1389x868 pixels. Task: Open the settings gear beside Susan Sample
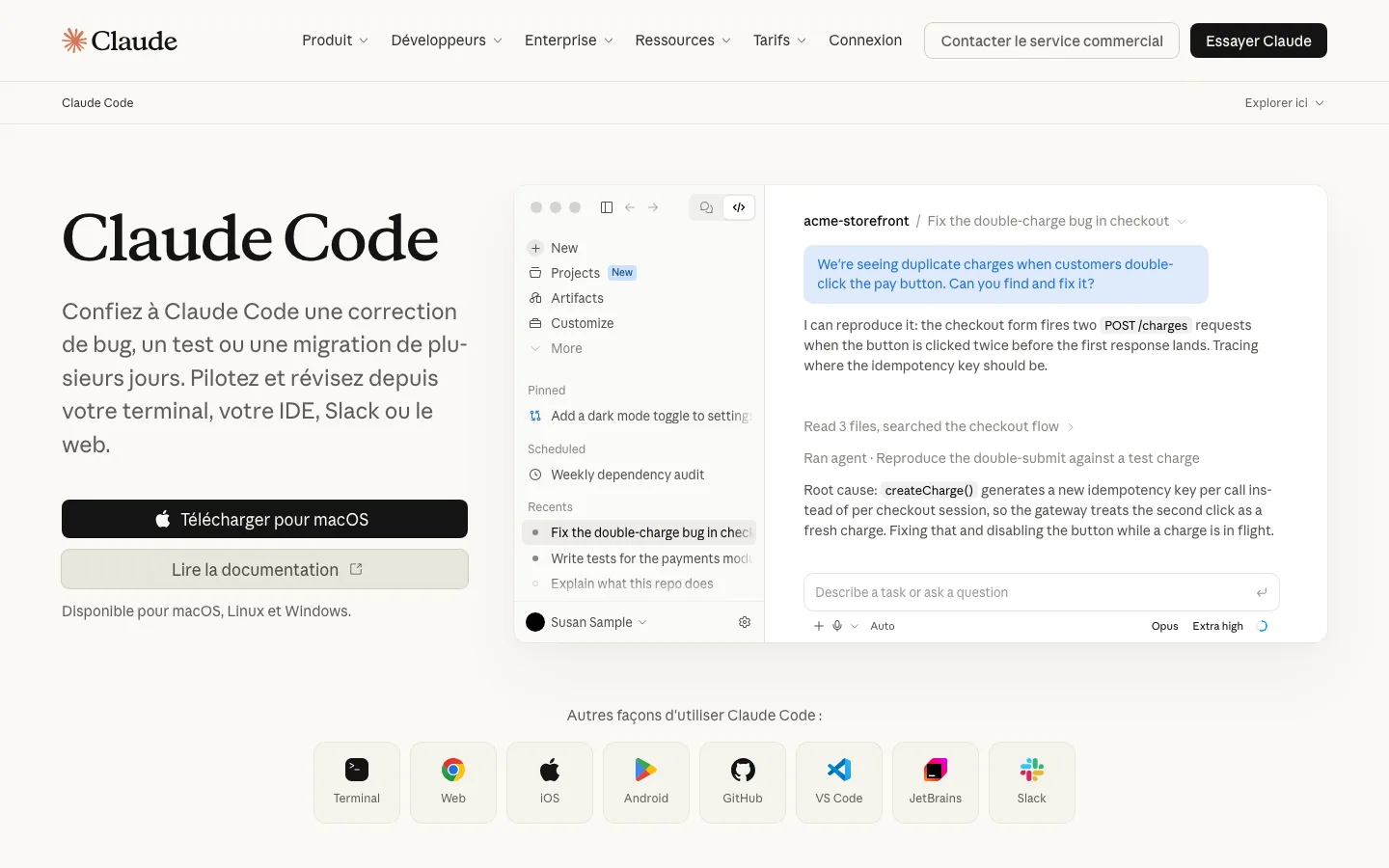[745, 622]
